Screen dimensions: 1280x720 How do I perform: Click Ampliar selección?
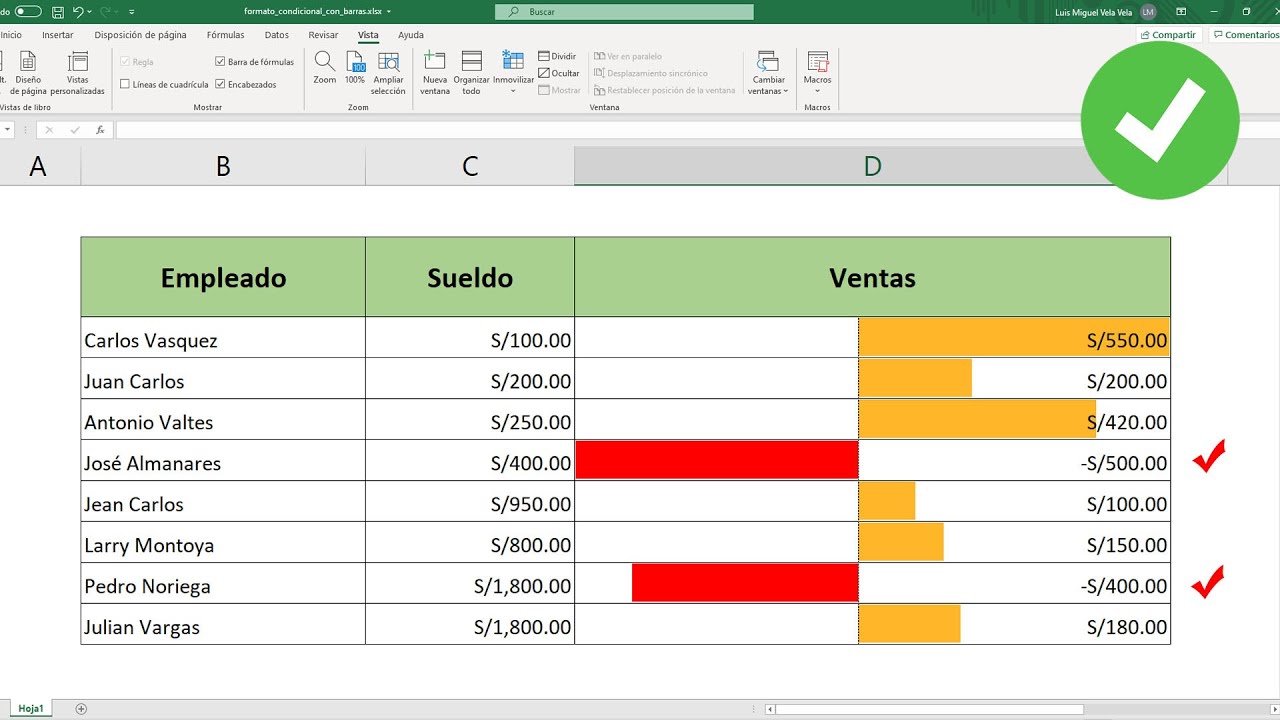tap(388, 73)
